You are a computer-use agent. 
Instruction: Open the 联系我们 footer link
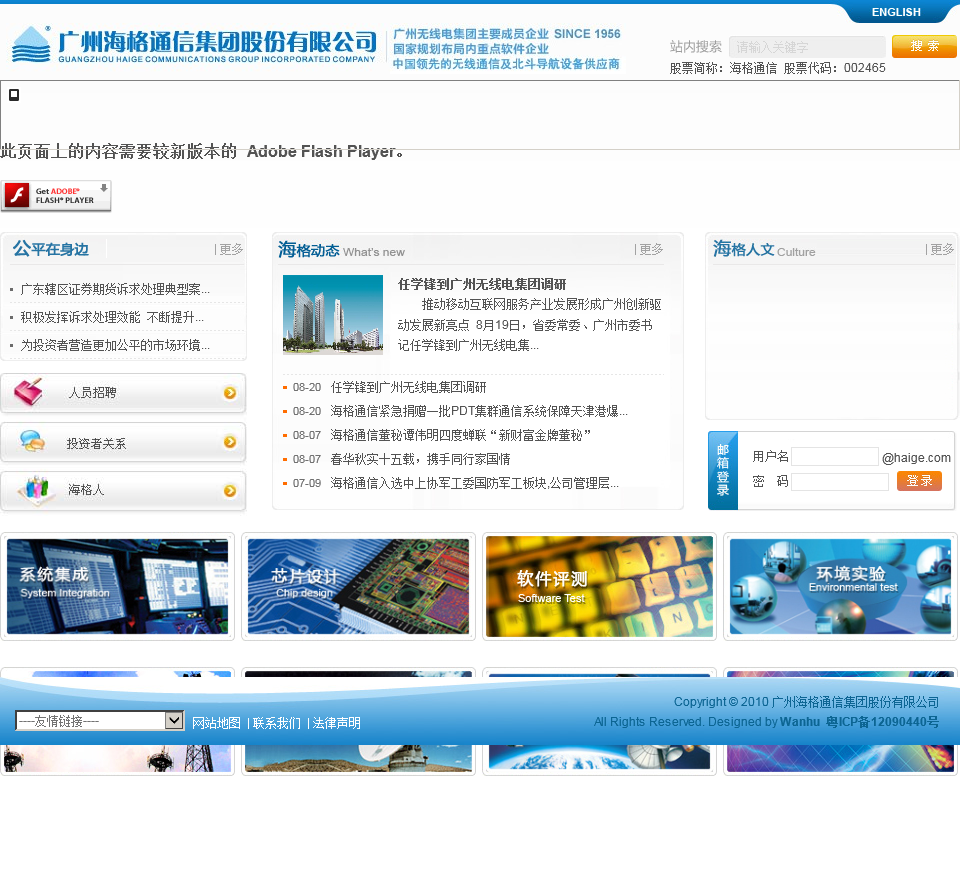pyautogui.click(x=277, y=723)
